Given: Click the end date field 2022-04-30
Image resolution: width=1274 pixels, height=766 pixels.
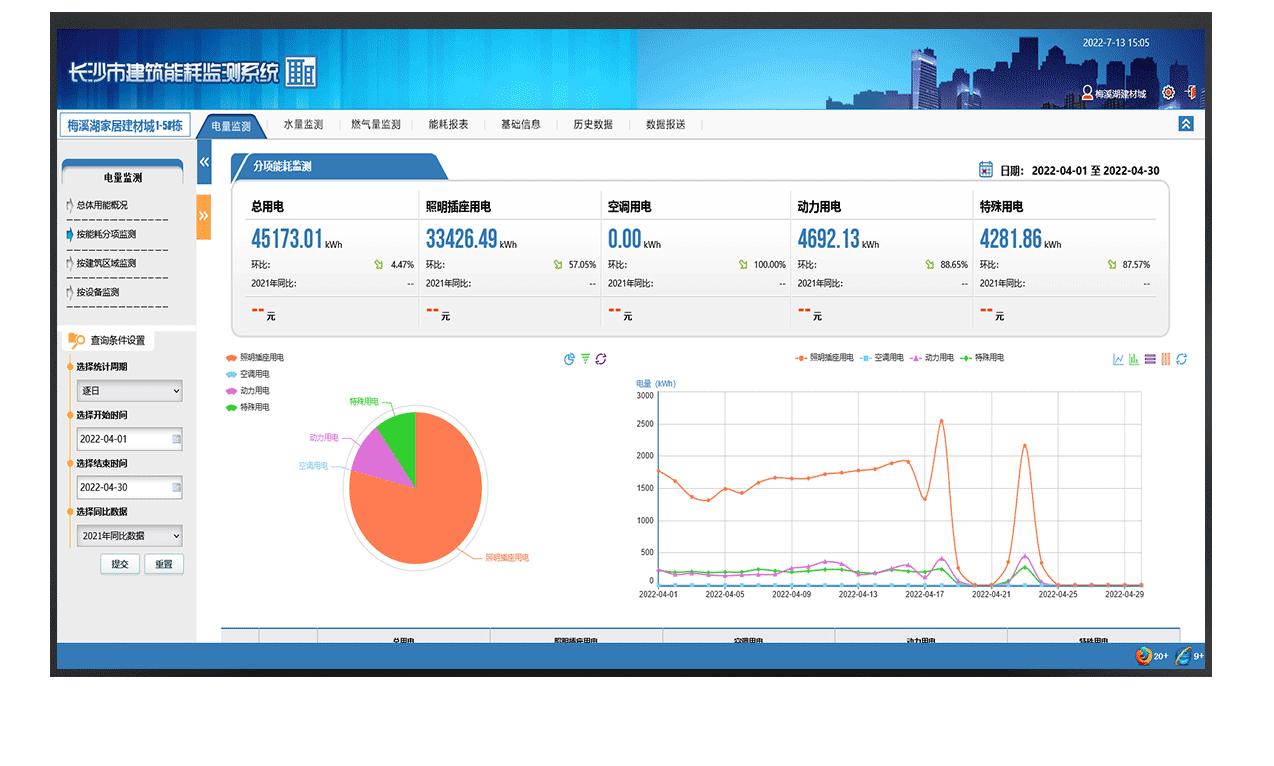Looking at the screenshot, I should point(122,488).
